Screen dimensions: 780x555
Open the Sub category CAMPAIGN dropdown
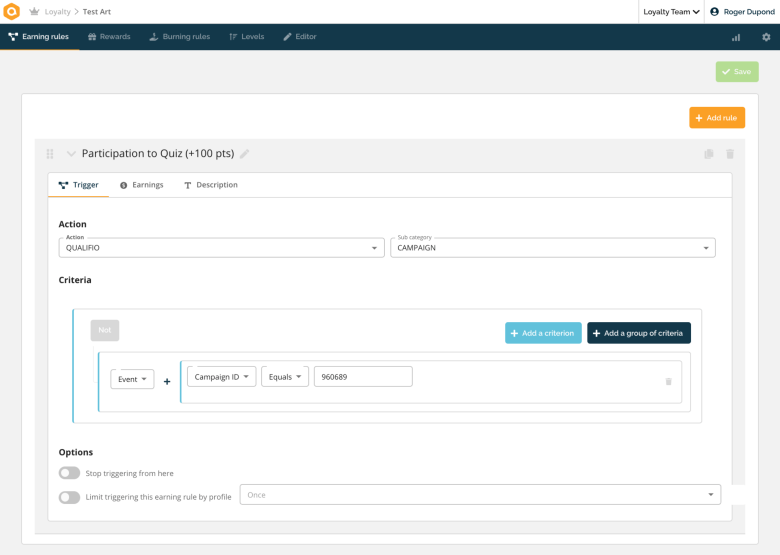pyautogui.click(x=552, y=248)
